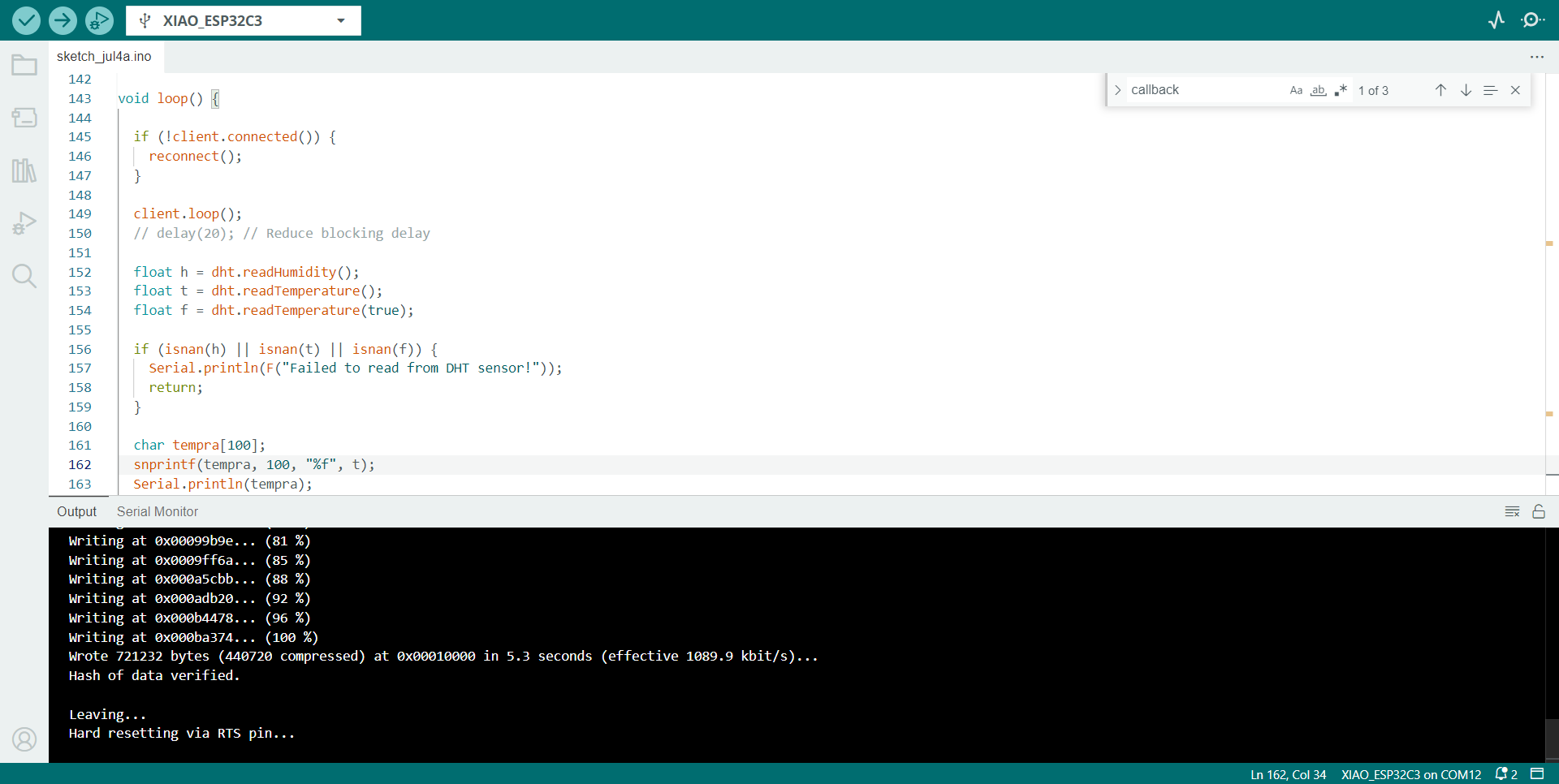
Task: Click the 'Wrote 721232 bytes' output line
Action: click(443, 656)
